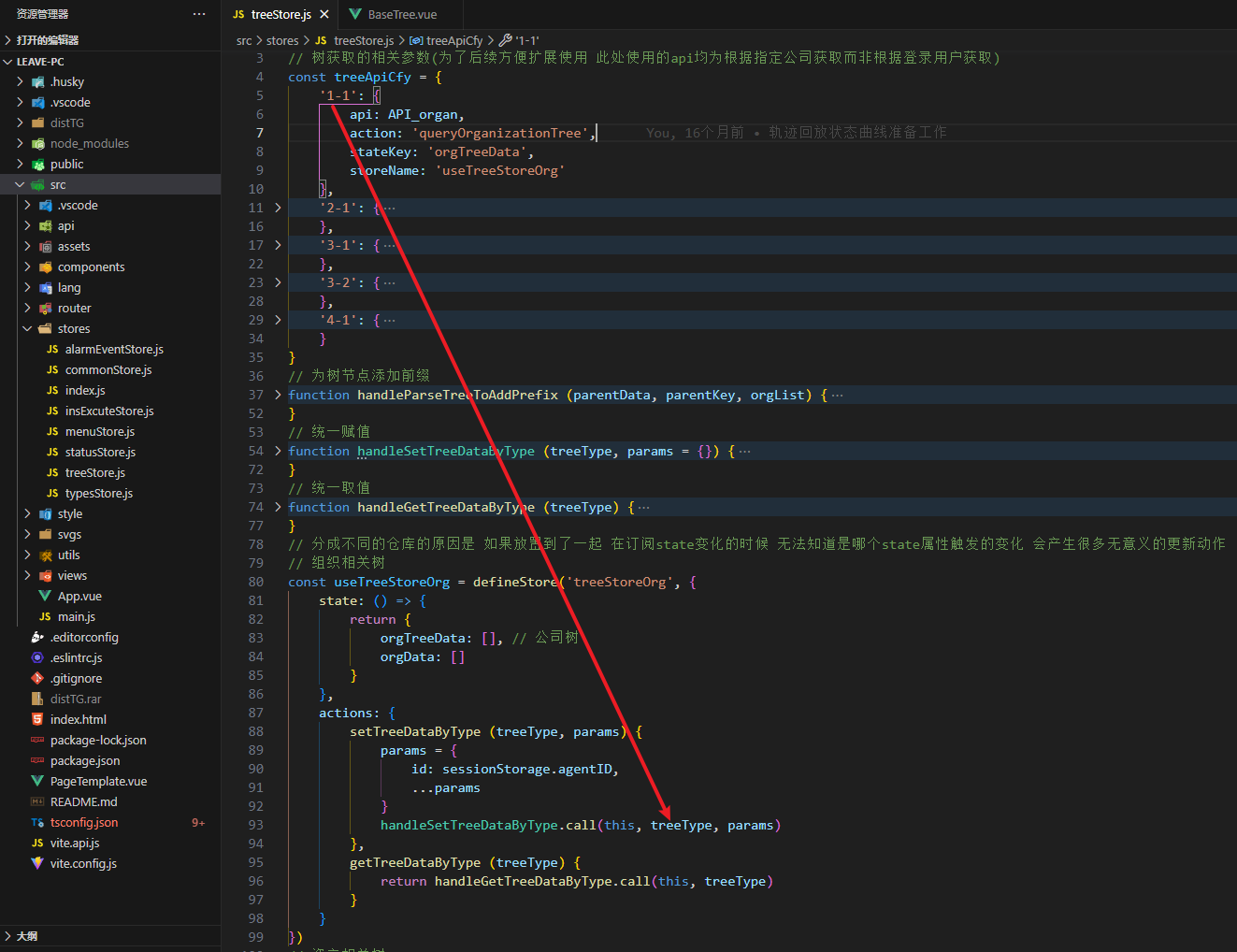Unfold the handleSetTreeDataByType function on line 54

tap(278, 451)
